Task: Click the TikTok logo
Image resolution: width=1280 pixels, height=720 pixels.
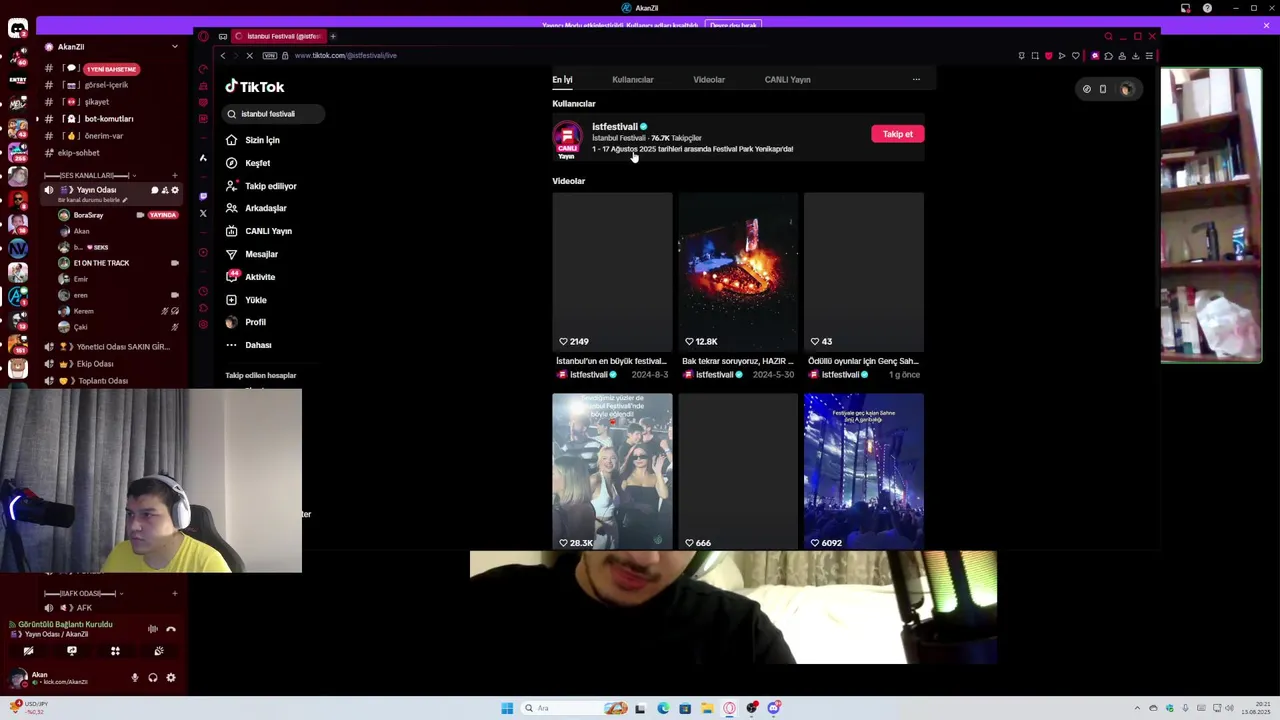Action: (255, 87)
